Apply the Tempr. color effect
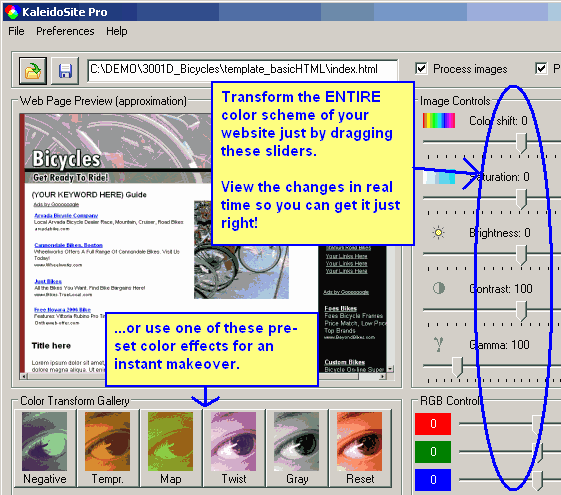 click(108, 448)
